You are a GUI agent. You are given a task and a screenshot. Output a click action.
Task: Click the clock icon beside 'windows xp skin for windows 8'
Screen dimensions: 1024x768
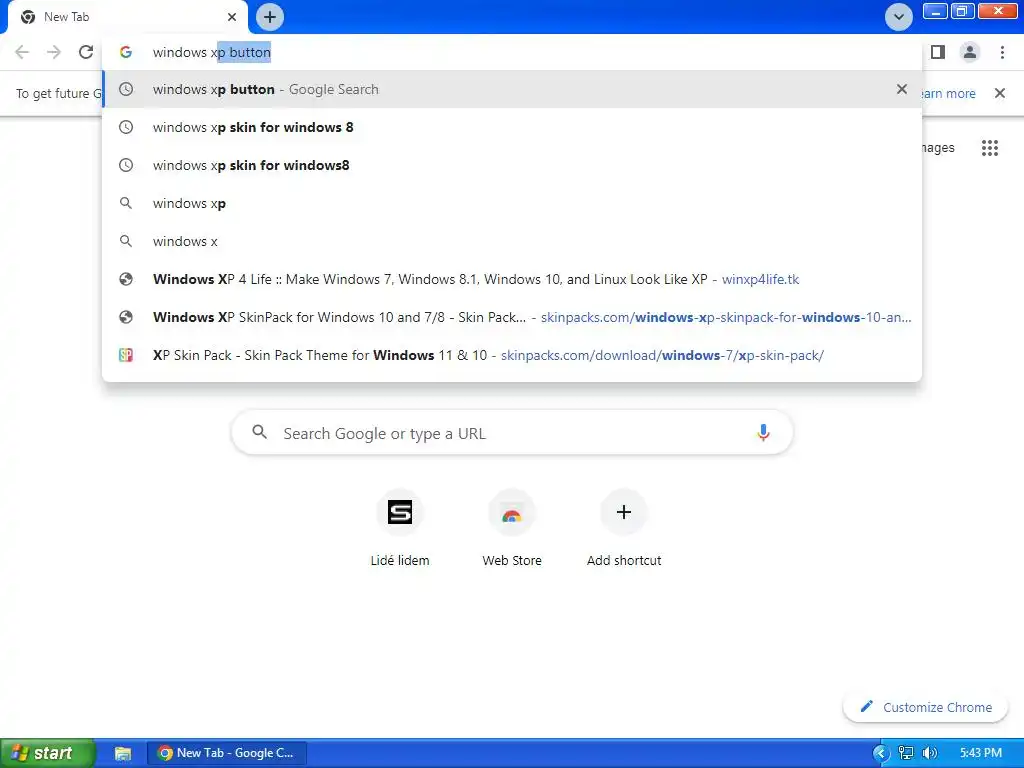point(126,127)
